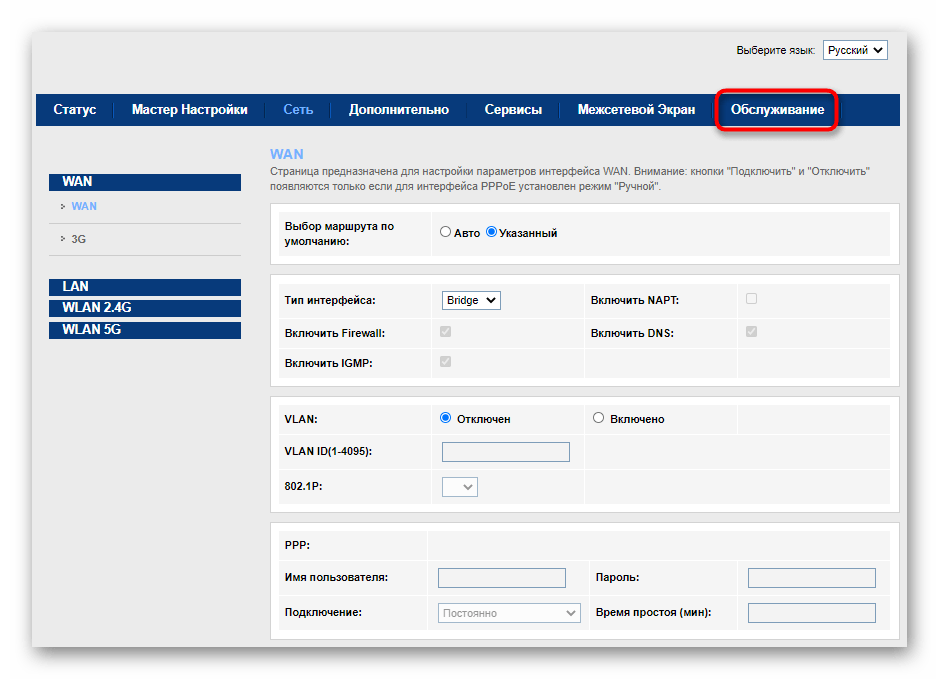Toggle the Включить DNS checkbox
Viewport: 939px width, 679px height.
751,331
